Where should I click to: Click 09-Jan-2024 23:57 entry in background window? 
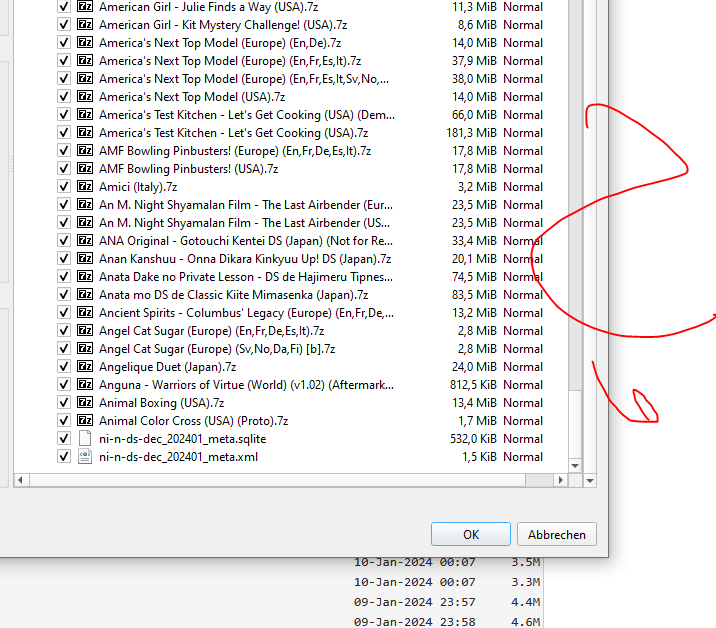(415, 602)
